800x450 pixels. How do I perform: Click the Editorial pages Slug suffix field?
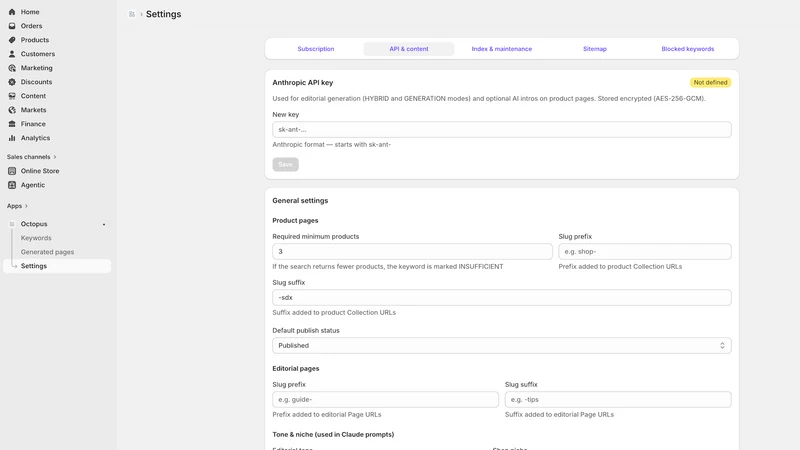[618, 399]
